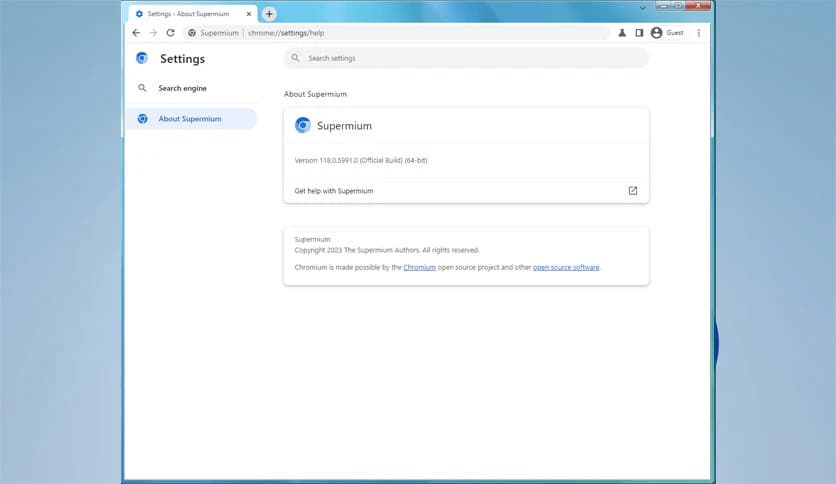Image resolution: width=836 pixels, height=484 pixels.
Task: Focus the chrome://settings/help address bar
Action: coord(397,33)
